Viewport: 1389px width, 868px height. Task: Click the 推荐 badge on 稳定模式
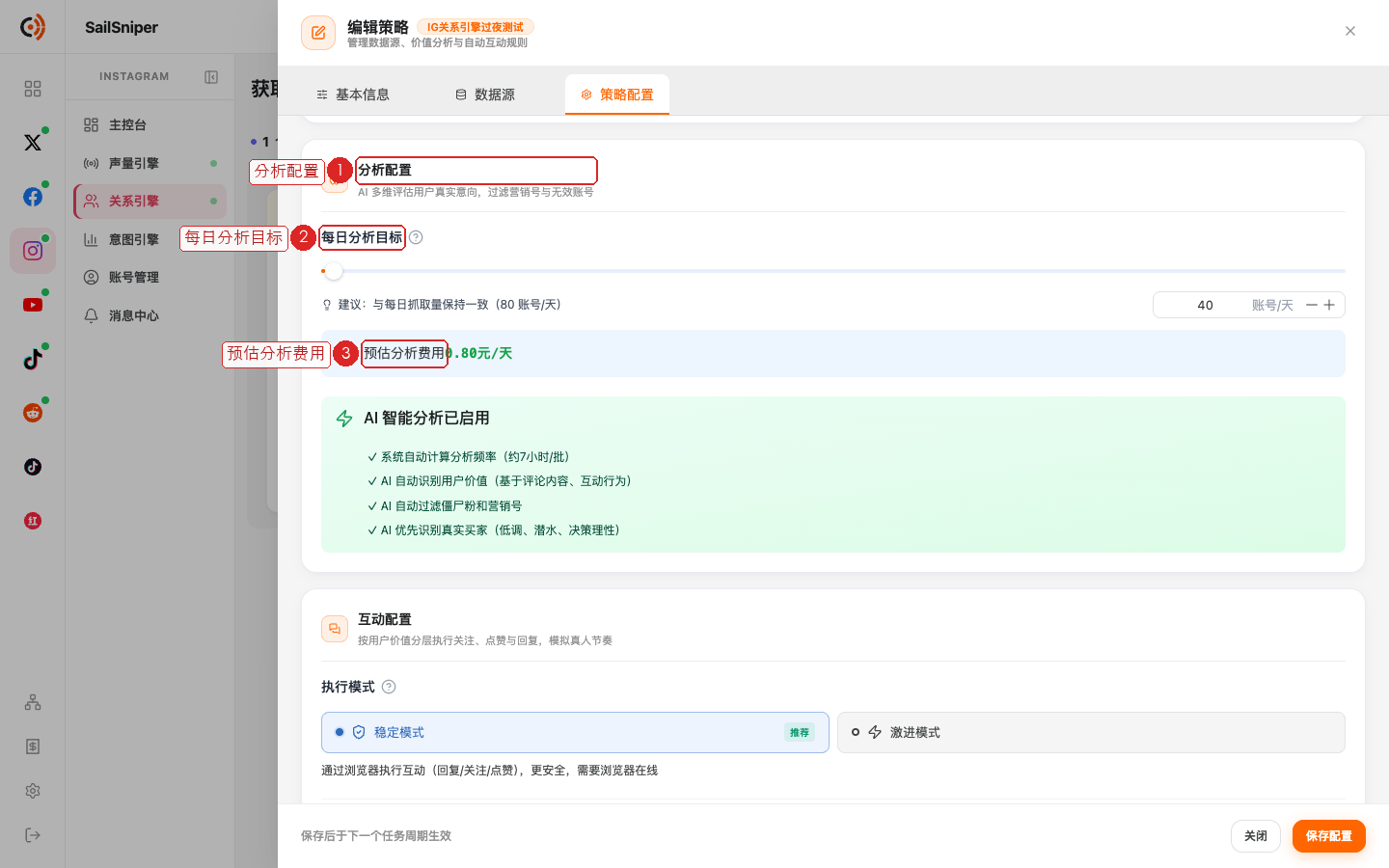pos(800,733)
